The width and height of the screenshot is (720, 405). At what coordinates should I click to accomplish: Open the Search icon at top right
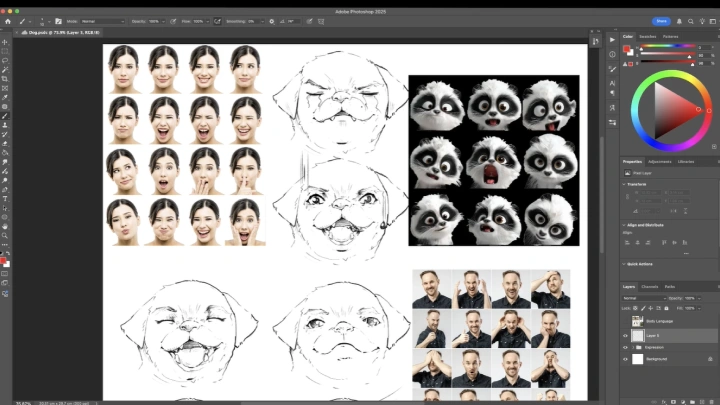(x=691, y=21)
